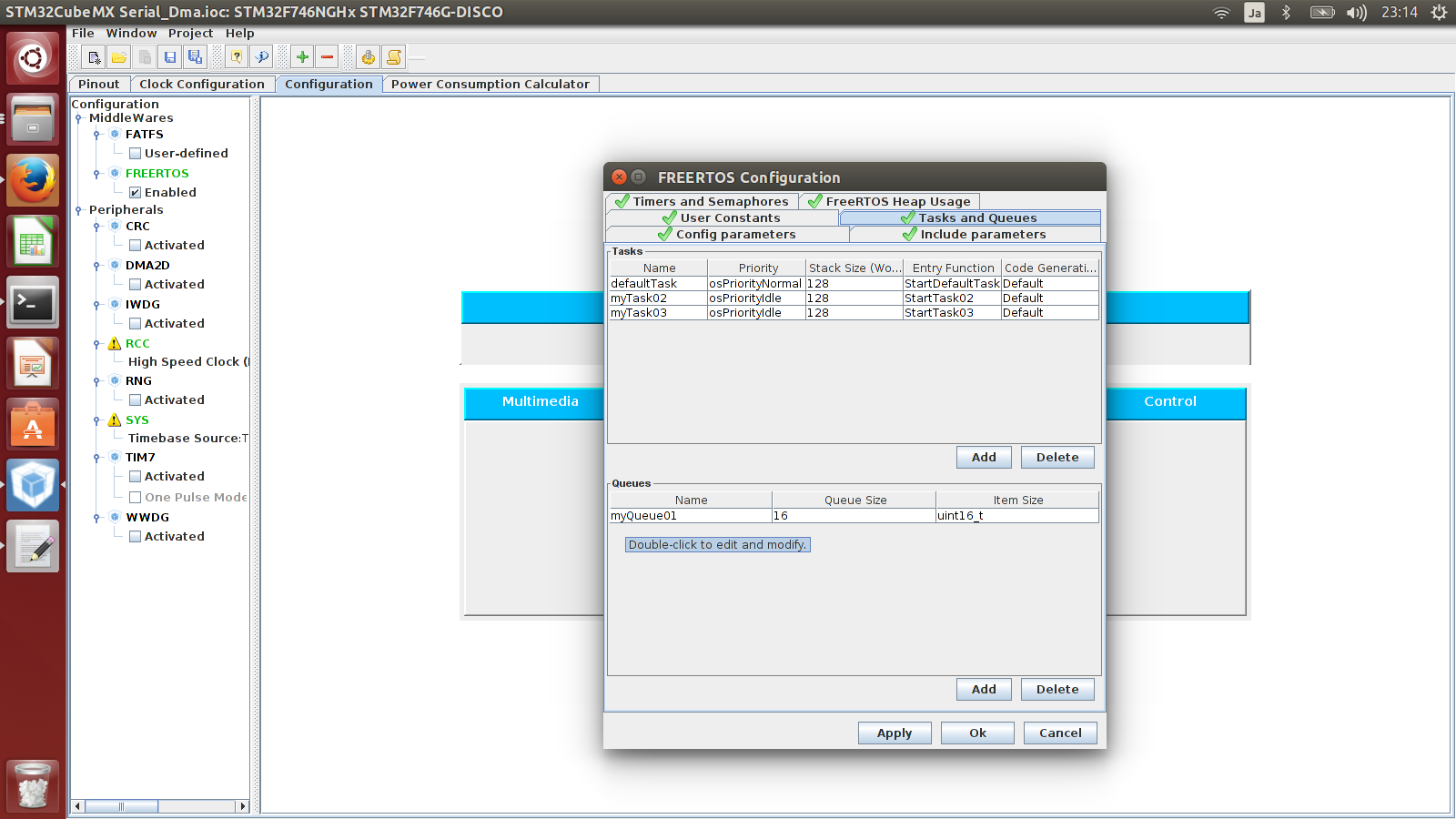Click the green plus toolbar icon

[x=301, y=56]
